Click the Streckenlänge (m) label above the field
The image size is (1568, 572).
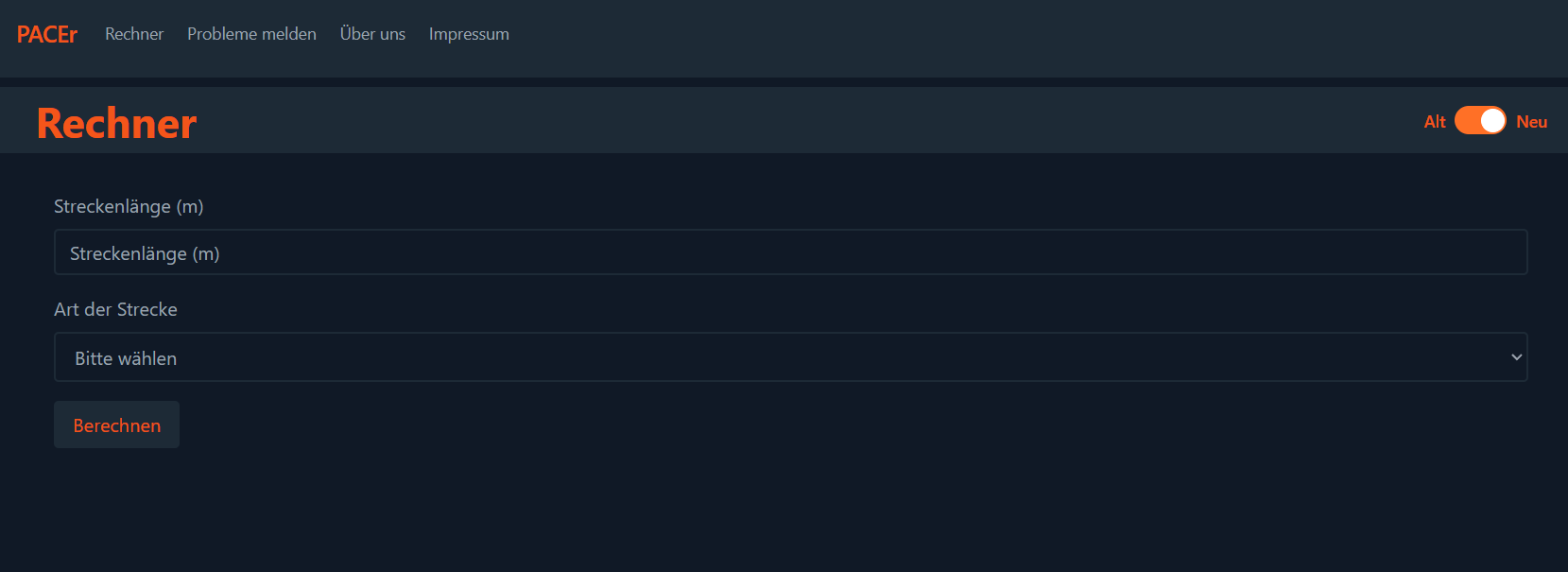pos(129,206)
